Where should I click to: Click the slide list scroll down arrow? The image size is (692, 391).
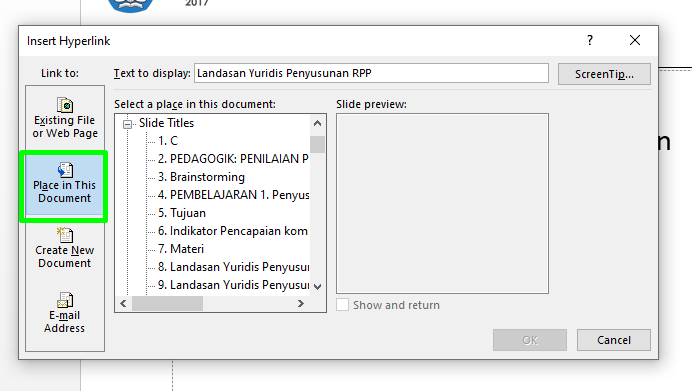(317, 287)
